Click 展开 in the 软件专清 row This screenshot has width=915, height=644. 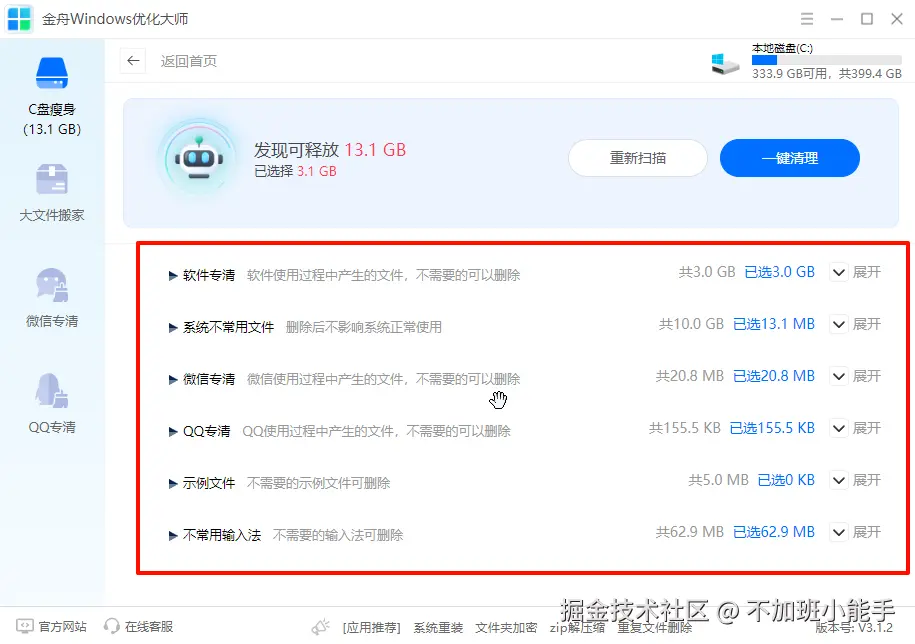point(867,272)
